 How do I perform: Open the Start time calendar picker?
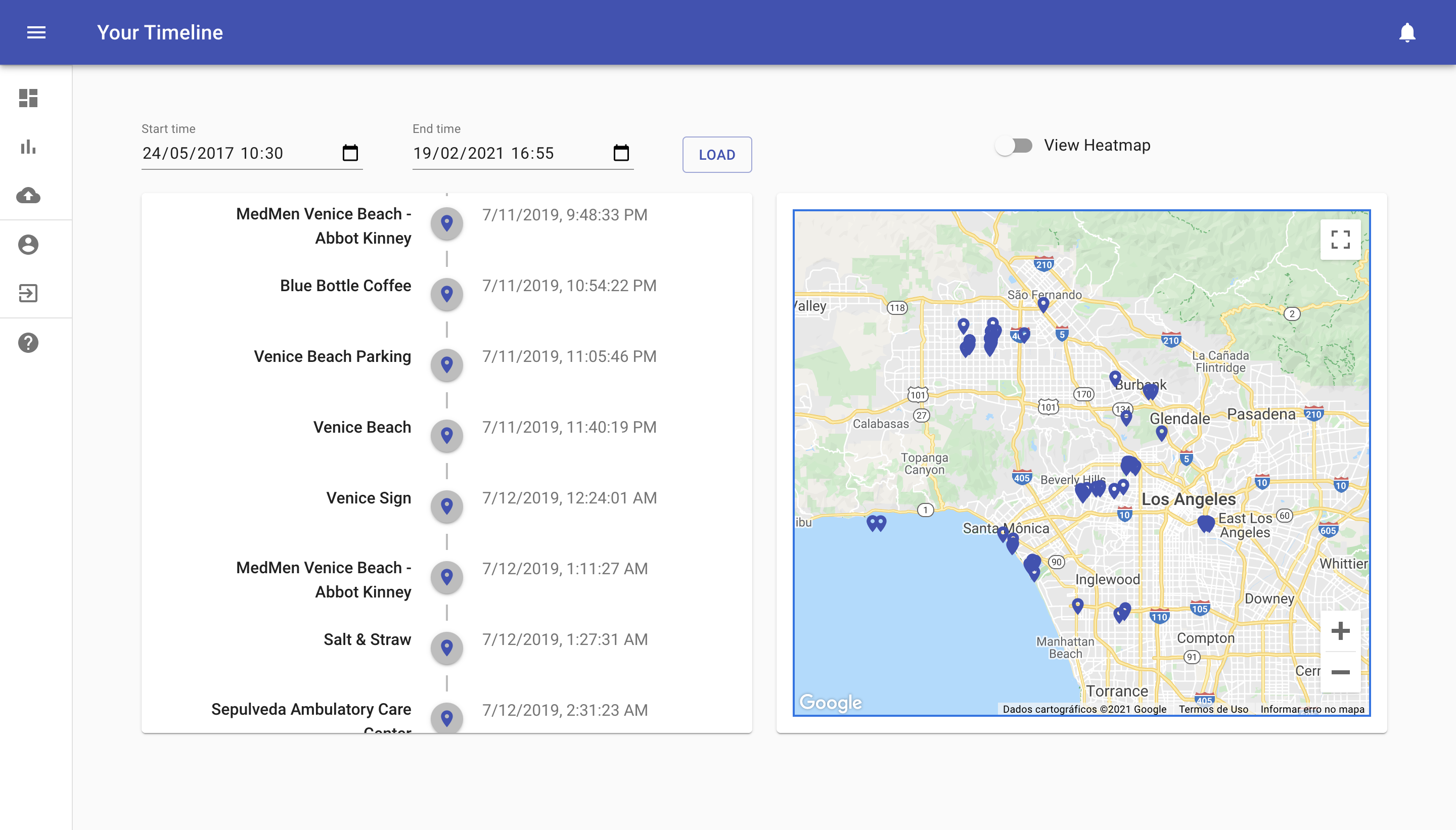(x=350, y=153)
